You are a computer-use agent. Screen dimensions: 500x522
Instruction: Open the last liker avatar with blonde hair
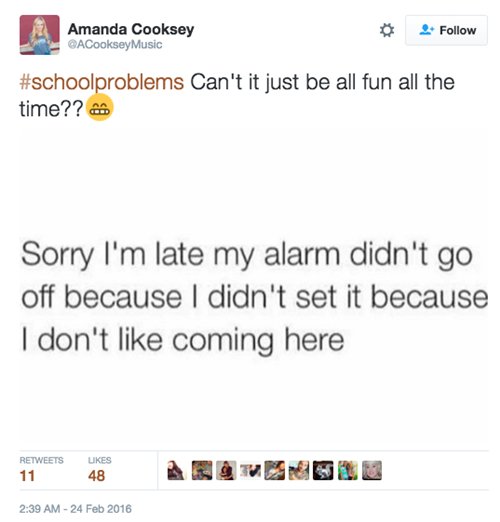pyautogui.click(x=372, y=470)
